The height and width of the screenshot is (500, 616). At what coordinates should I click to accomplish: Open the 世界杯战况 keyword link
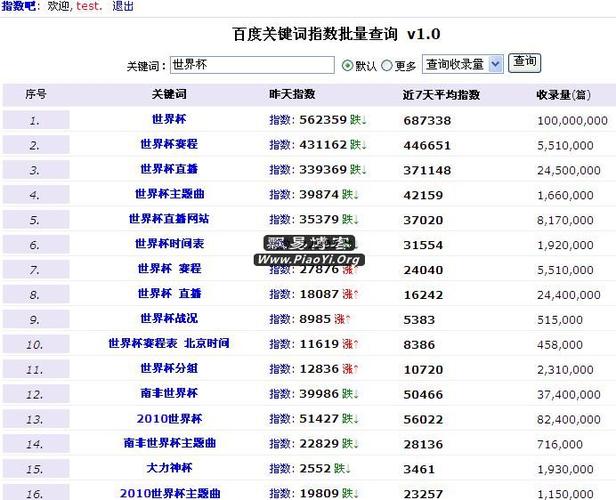[x=169, y=318]
